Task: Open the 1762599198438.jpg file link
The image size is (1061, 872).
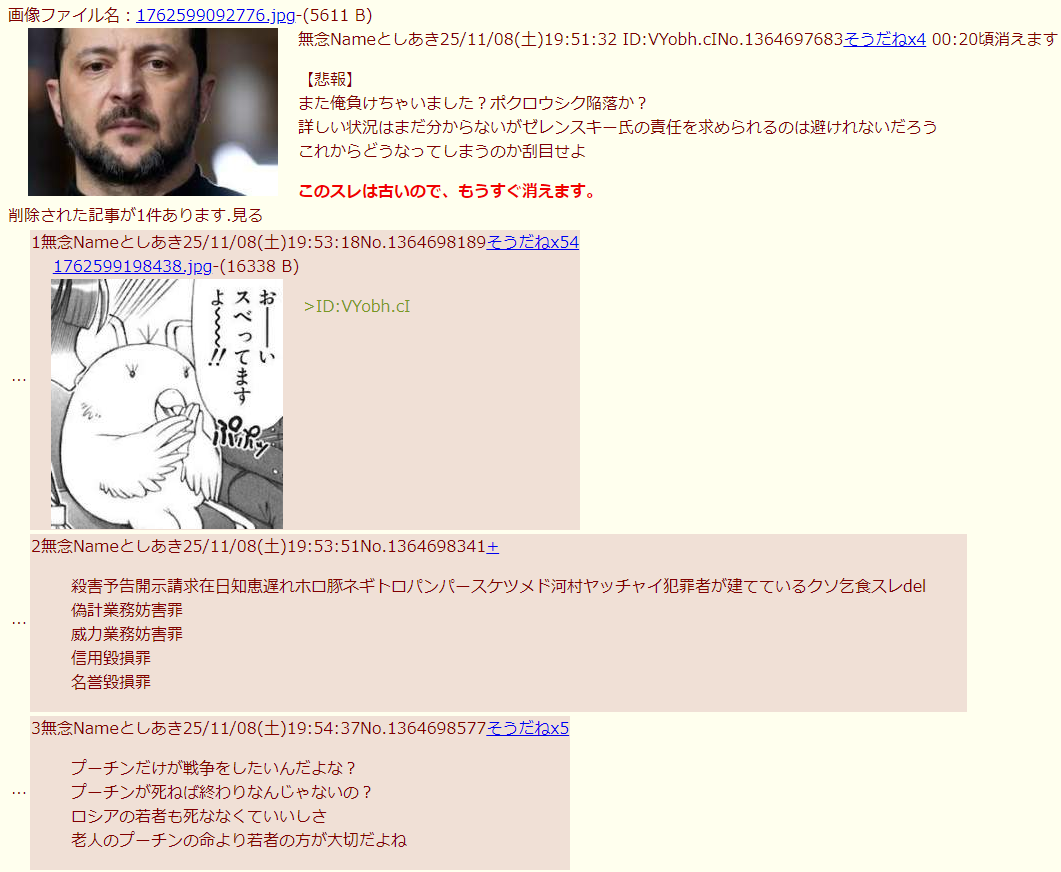Action: coord(133,266)
